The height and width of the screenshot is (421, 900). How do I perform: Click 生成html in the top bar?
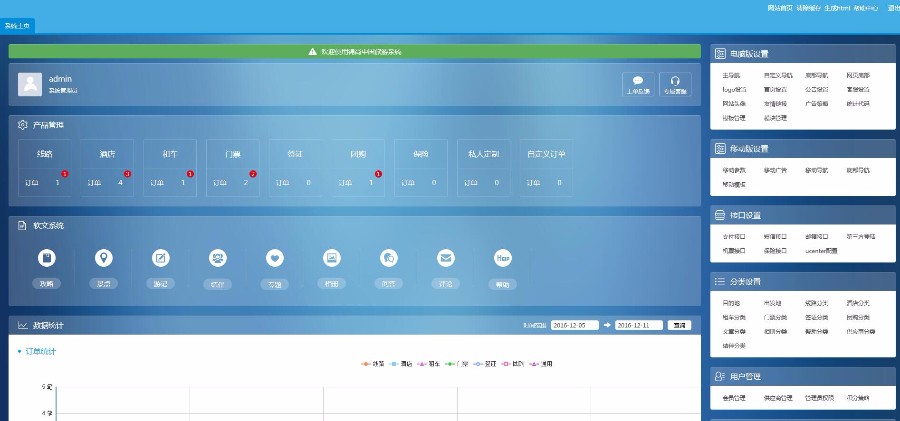point(837,9)
